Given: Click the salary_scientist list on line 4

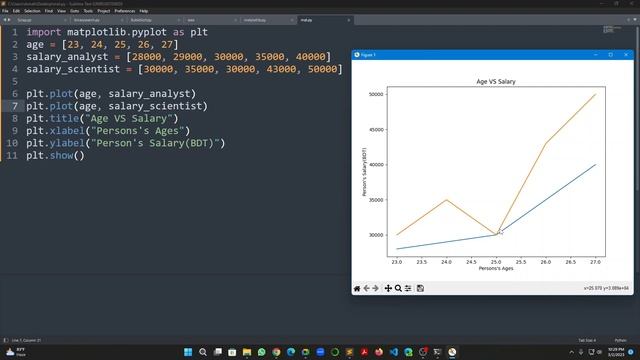Looking at the screenshot, I should click(x=240, y=69).
